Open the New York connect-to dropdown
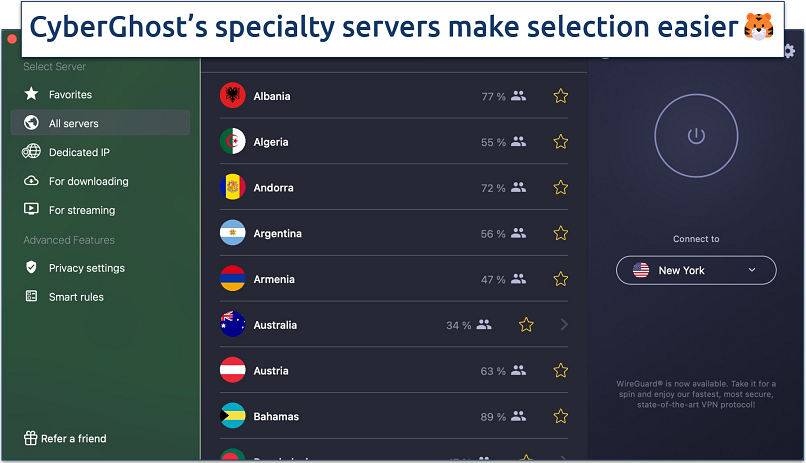Viewport: 806px width, 463px height. pyautogui.click(x=696, y=270)
